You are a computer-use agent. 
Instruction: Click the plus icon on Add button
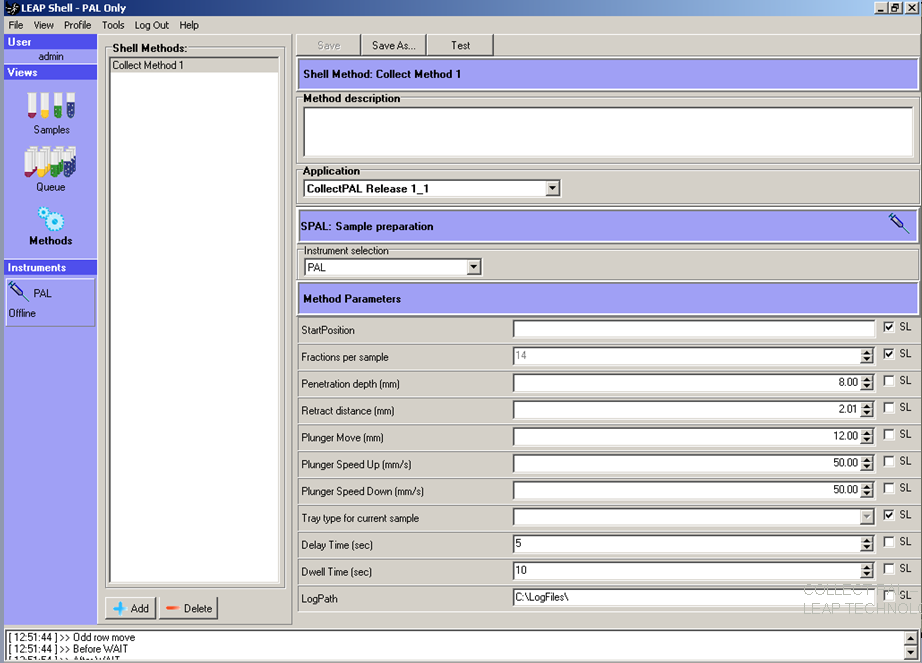click(119, 608)
